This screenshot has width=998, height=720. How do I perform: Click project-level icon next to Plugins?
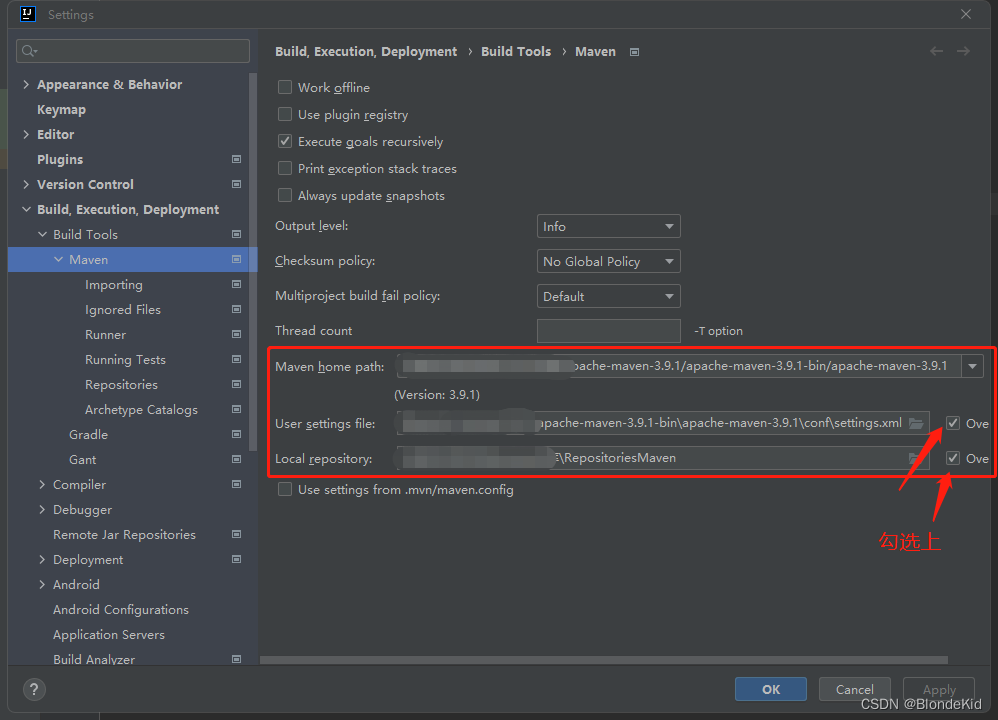click(x=236, y=159)
